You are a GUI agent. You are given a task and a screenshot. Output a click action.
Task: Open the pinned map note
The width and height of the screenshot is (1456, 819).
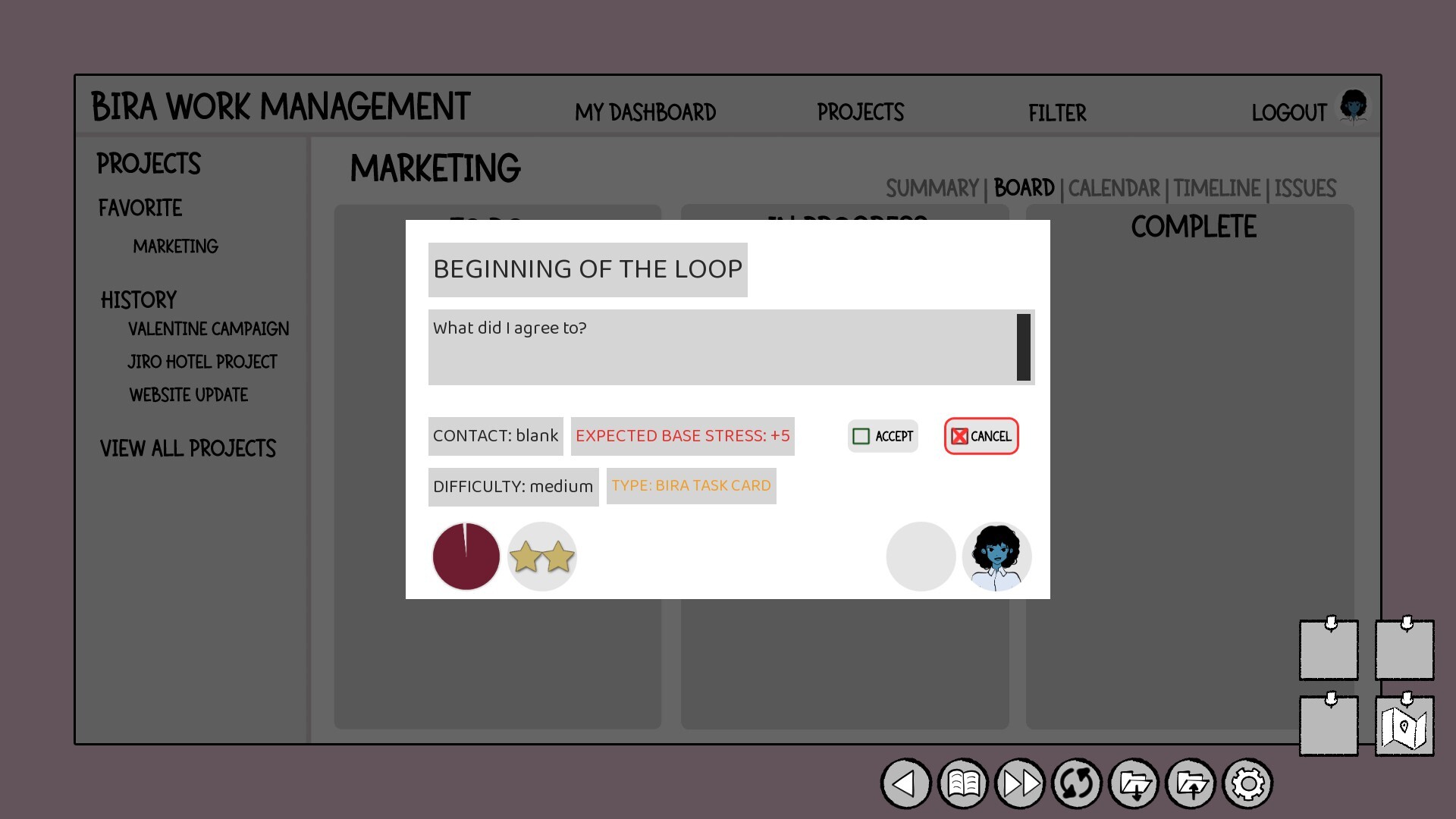point(1404,726)
